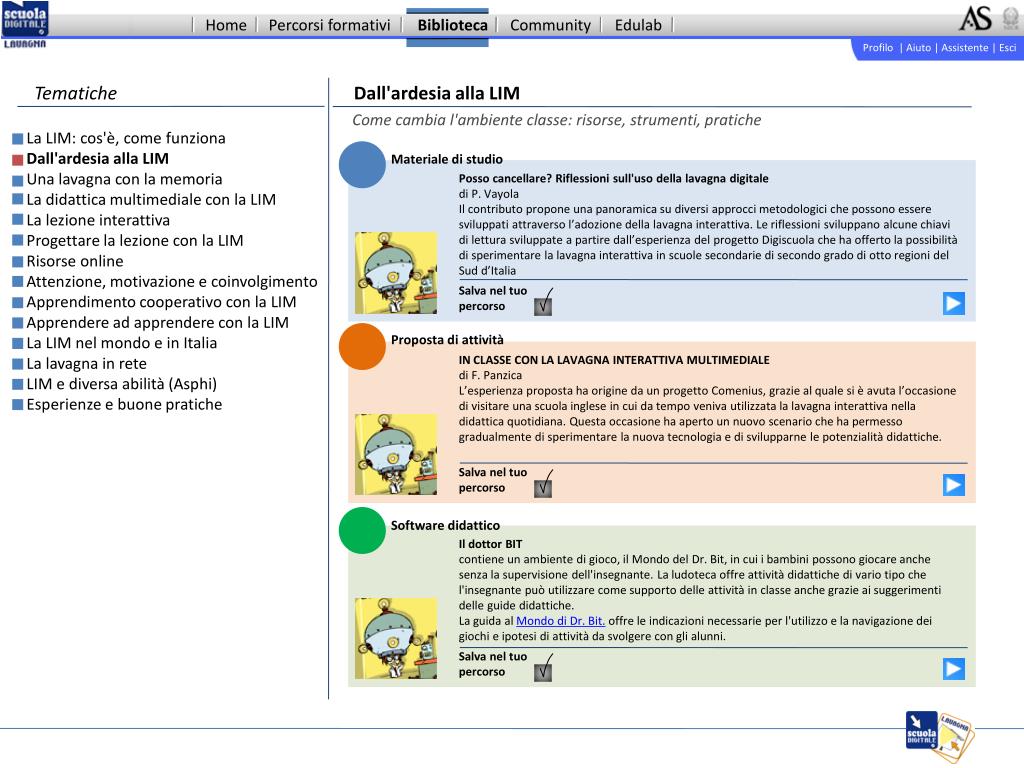The image size is (1024, 768).
Task: Open Apprendimento cooperativo con la LIM
Action: [x=161, y=302]
